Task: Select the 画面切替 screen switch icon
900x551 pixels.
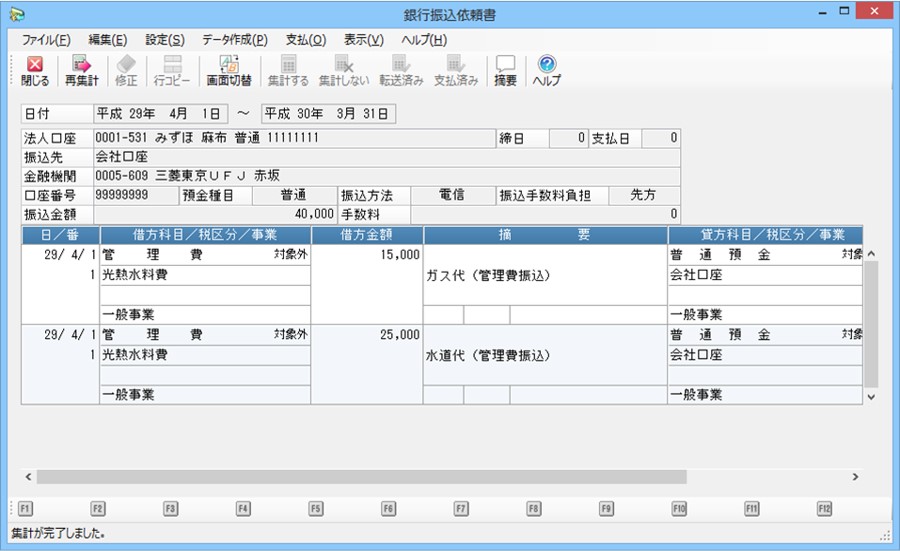Action: click(229, 70)
